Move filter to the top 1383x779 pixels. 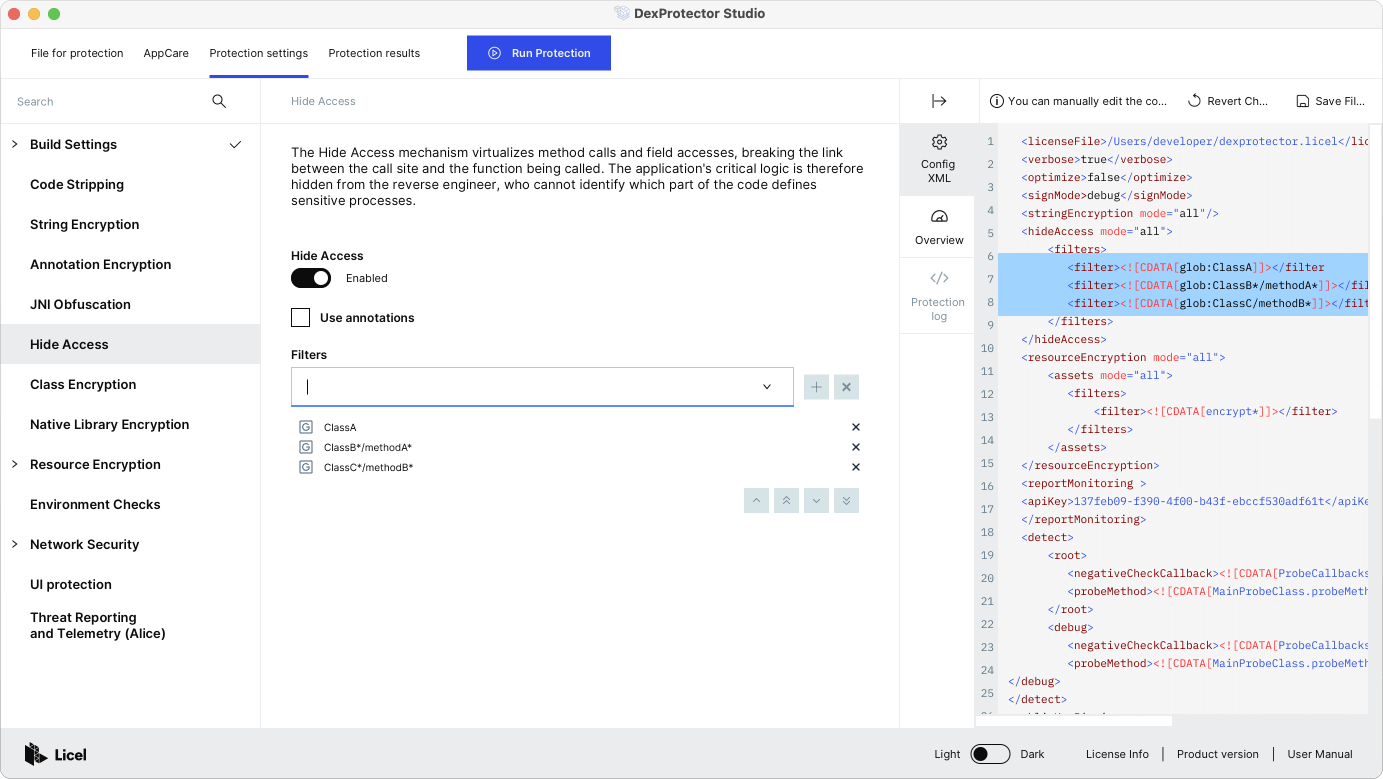click(x=786, y=500)
